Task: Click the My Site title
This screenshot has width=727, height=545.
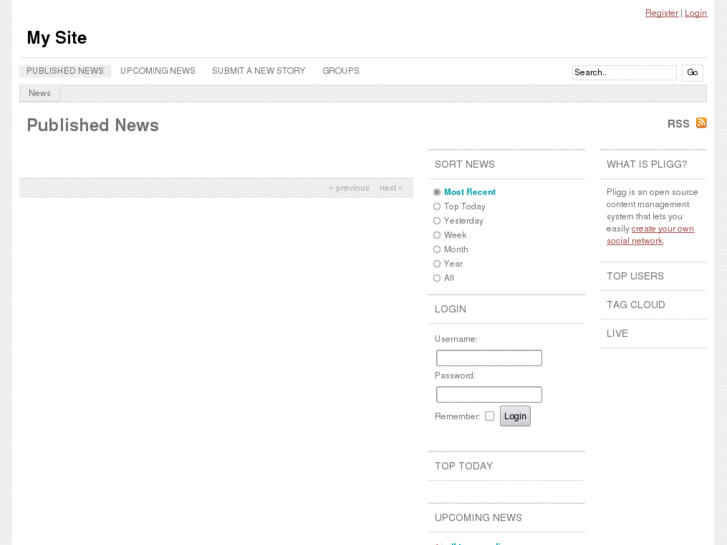Action: (57, 38)
